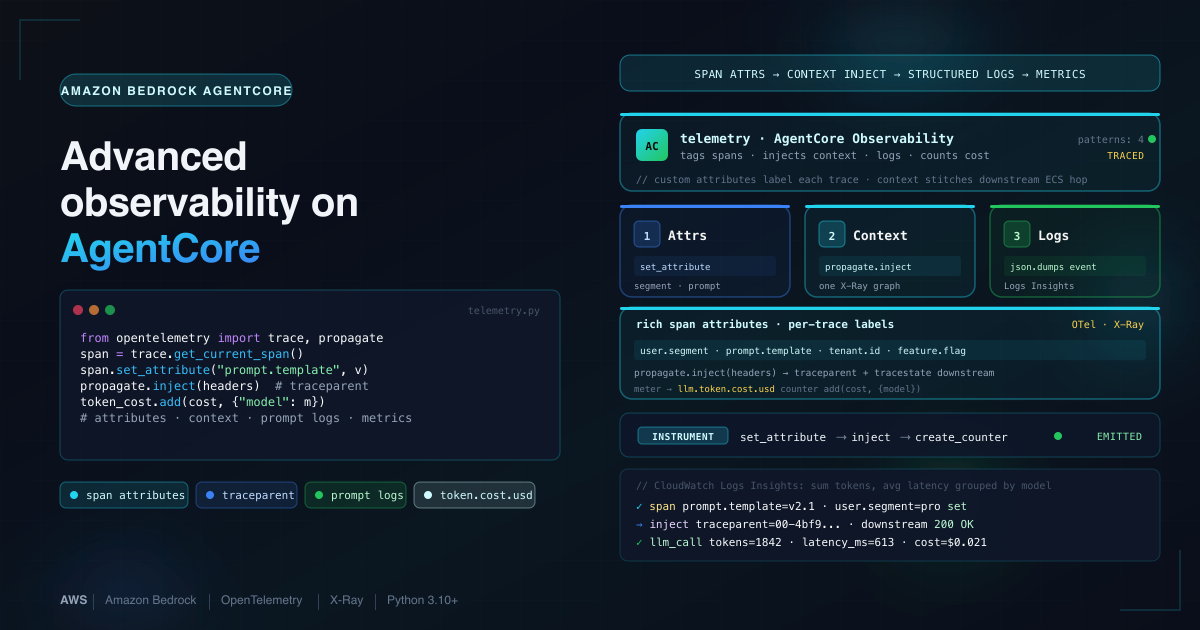Viewport: 1200px width, 630px height.
Task: Click the span attributes chip
Action: 124,495
